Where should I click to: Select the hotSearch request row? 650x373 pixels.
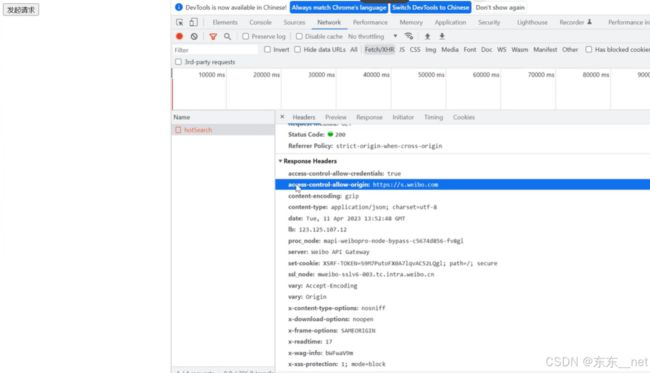(223, 130)
